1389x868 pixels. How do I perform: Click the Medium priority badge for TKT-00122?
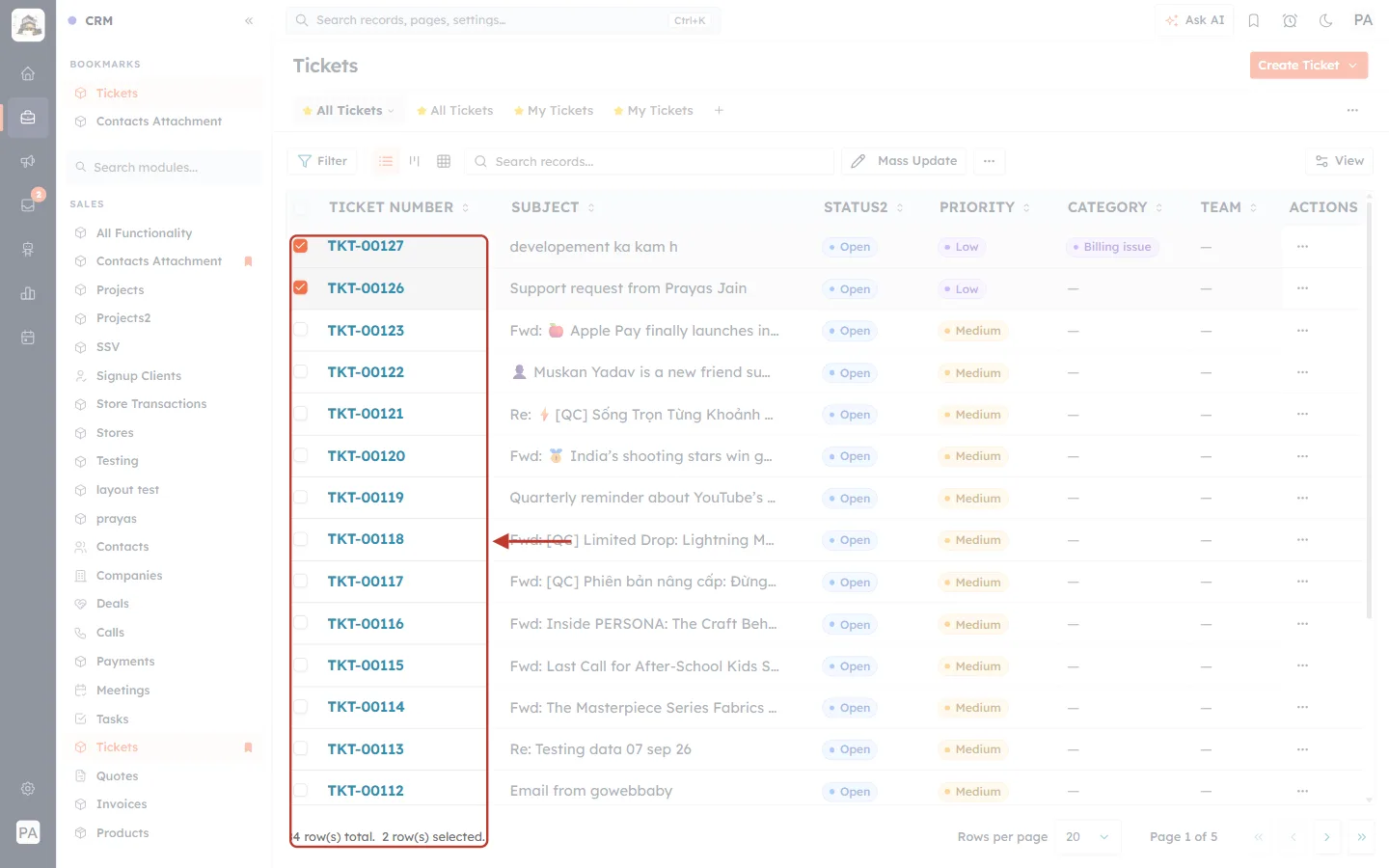[x=973, y=373]
